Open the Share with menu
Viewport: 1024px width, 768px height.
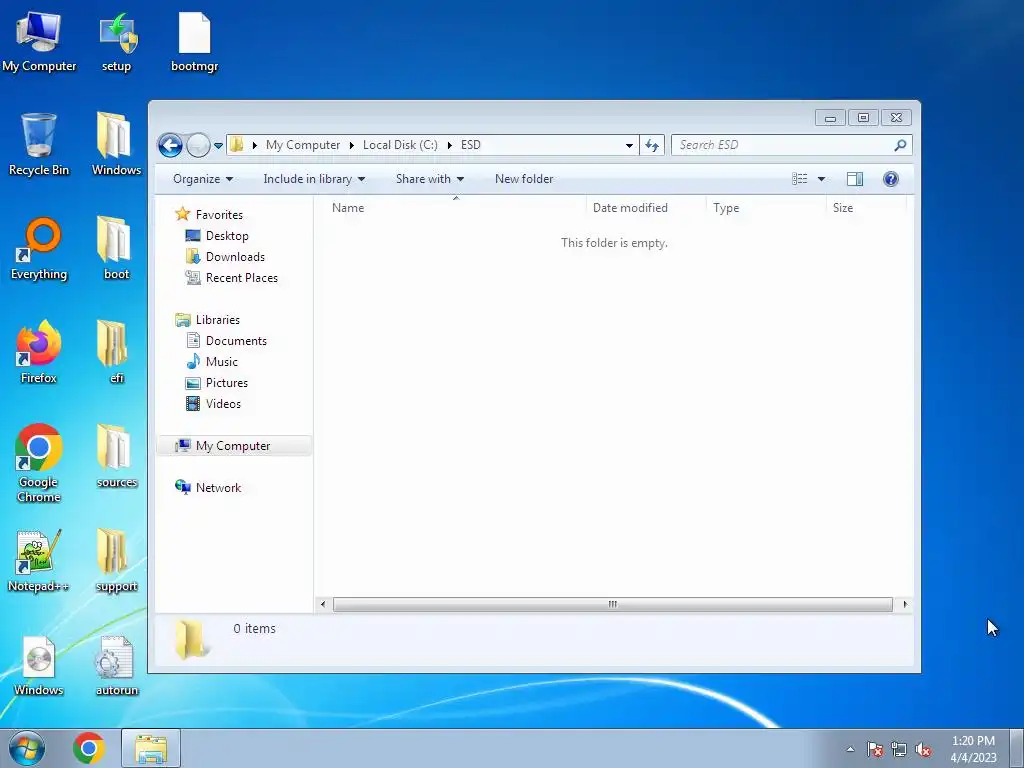click(x=430, y=179)
